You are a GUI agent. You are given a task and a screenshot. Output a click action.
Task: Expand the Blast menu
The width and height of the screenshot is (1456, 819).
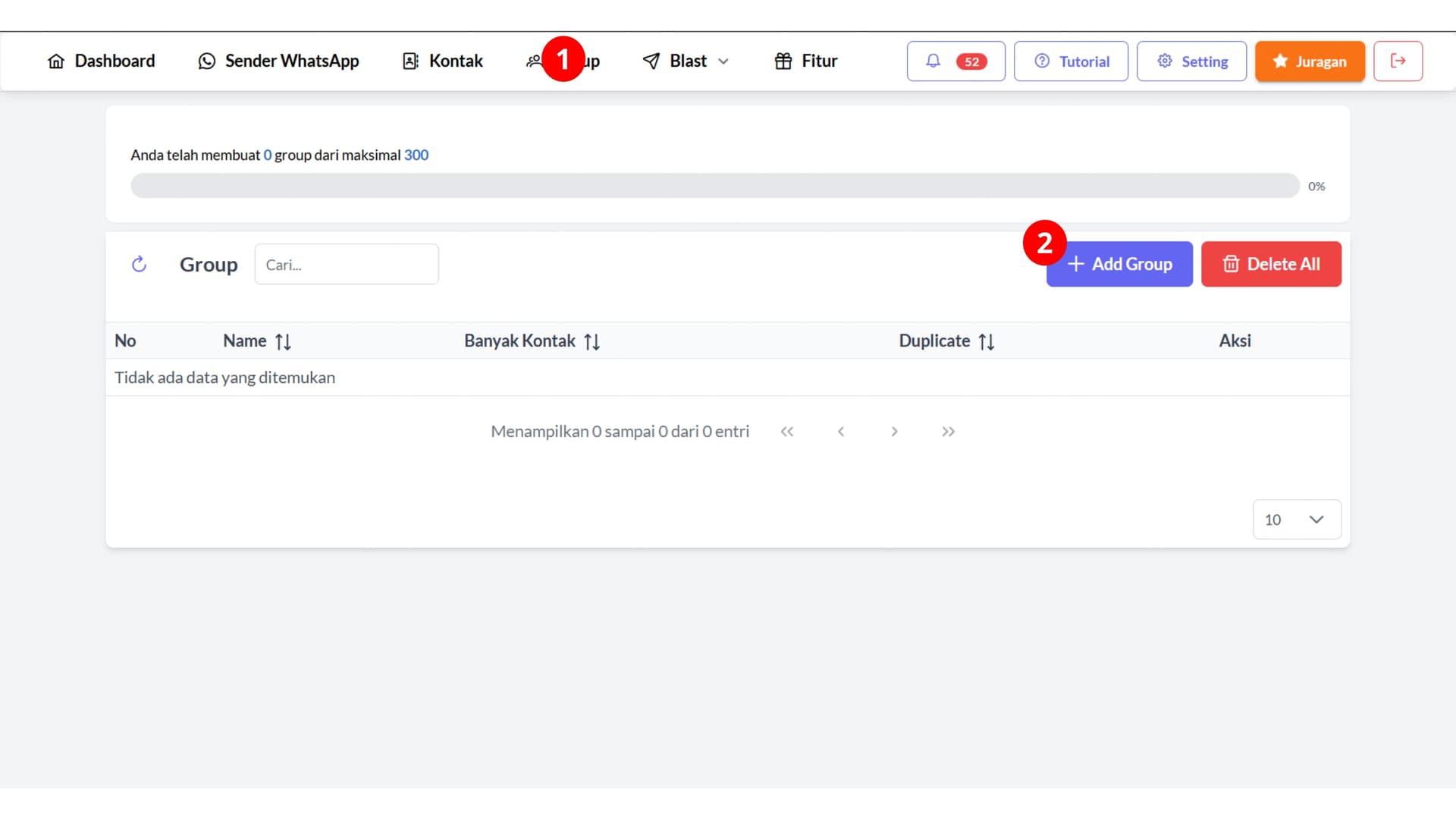point(686,61)
